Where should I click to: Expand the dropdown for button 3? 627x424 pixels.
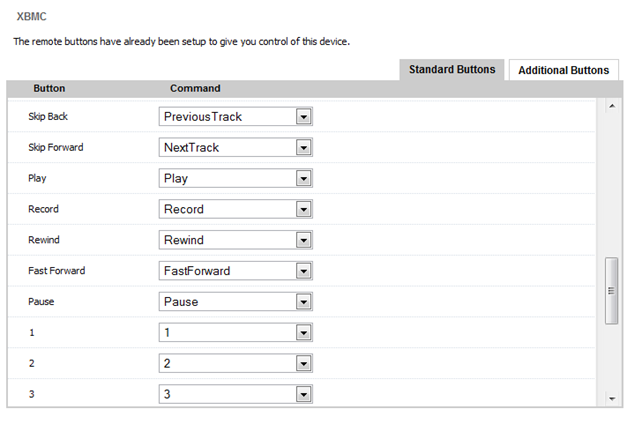click(x=304, y=394)
